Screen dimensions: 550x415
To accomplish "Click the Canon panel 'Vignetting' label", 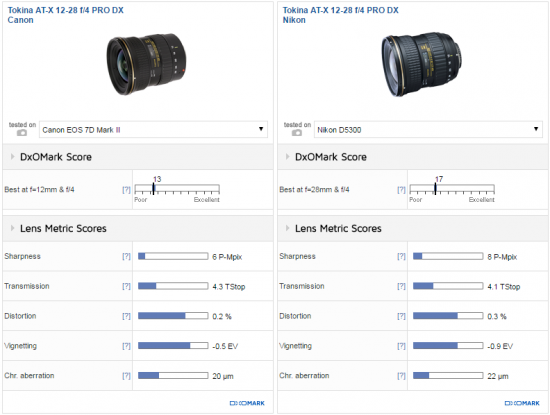I will (x=20, y=346).
